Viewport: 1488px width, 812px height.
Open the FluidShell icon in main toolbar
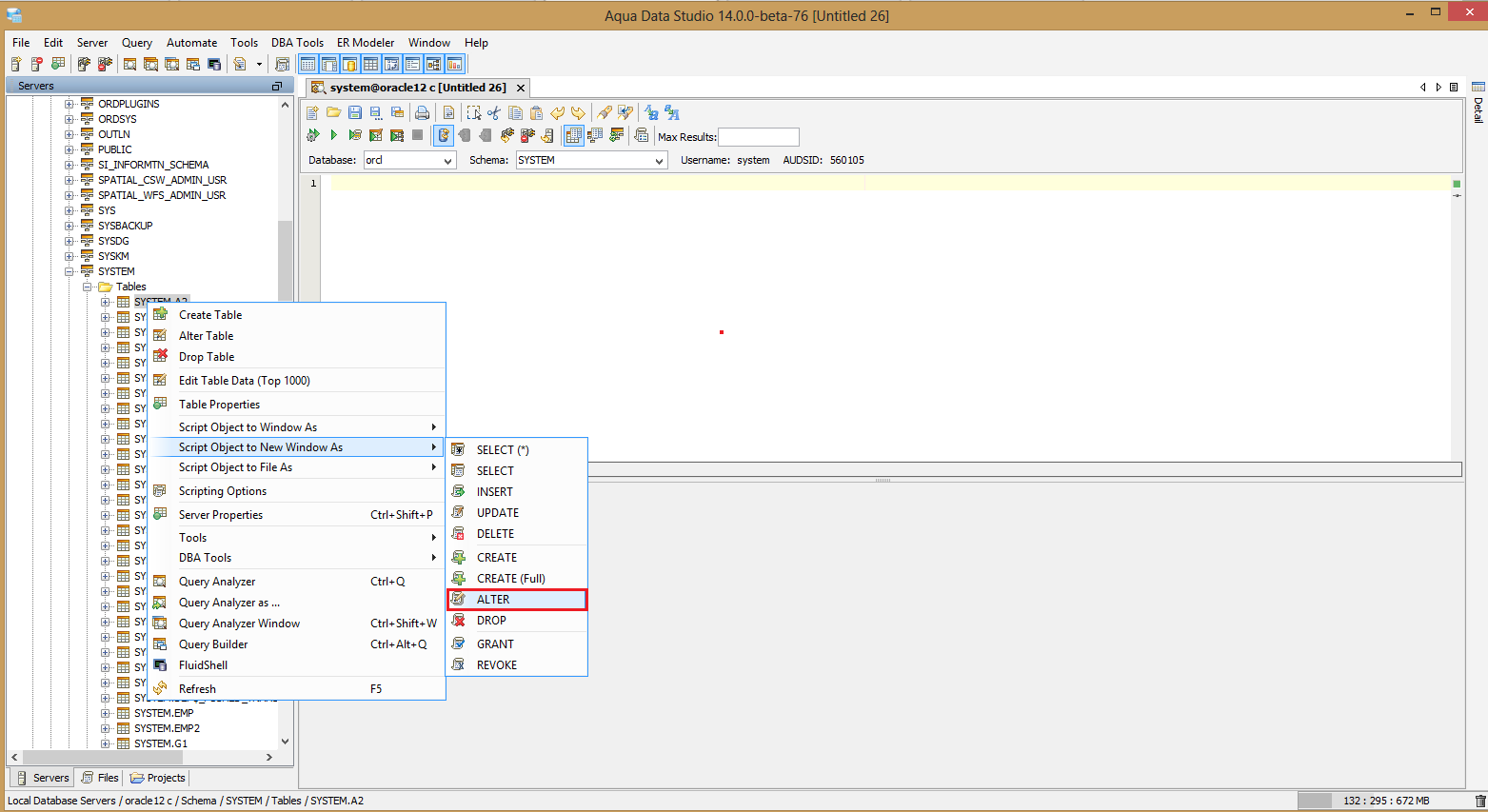point(214,64)
